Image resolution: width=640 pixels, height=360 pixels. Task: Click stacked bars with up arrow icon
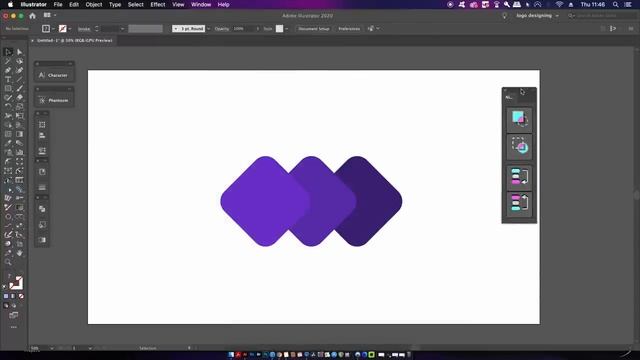pyautogui.click(x=519, y=203)
